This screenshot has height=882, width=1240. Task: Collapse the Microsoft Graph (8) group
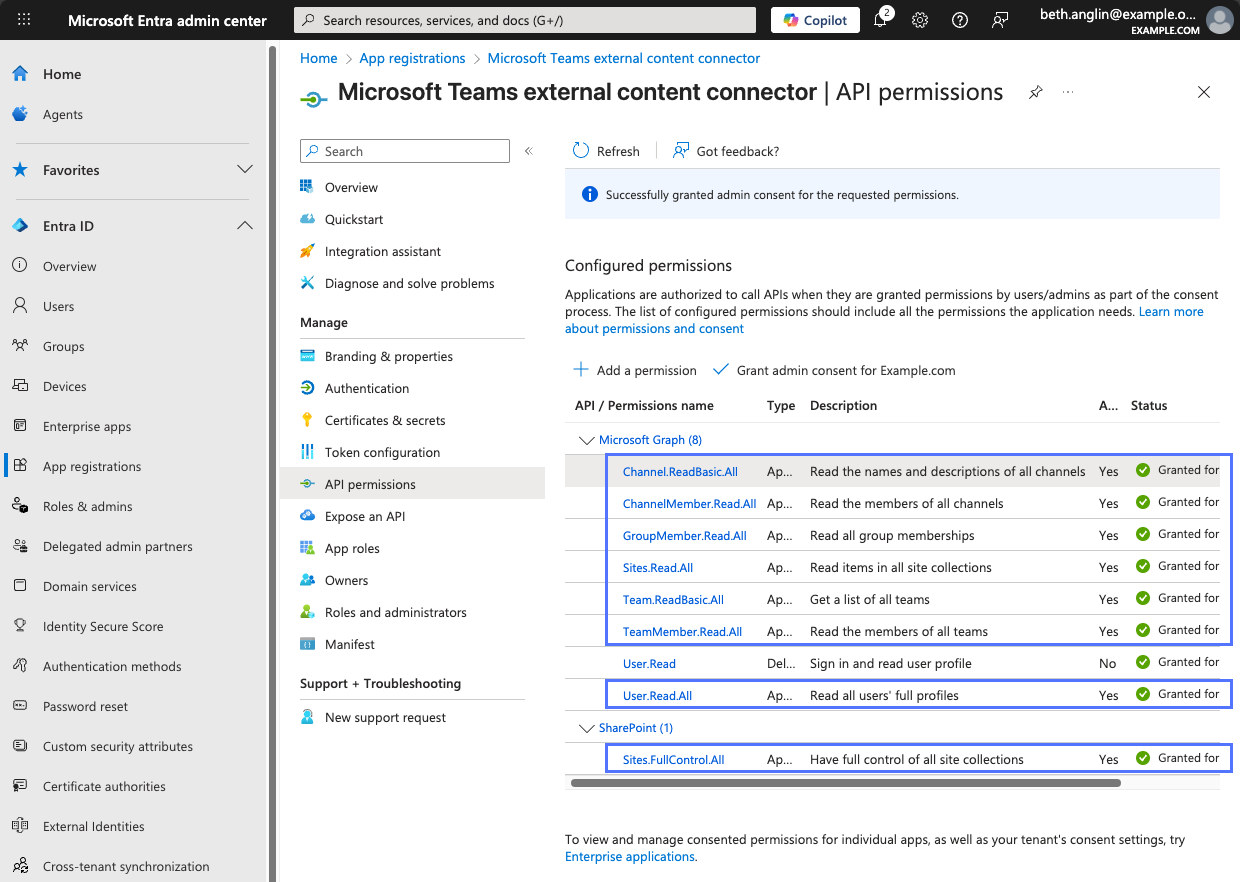coord(586,440)
